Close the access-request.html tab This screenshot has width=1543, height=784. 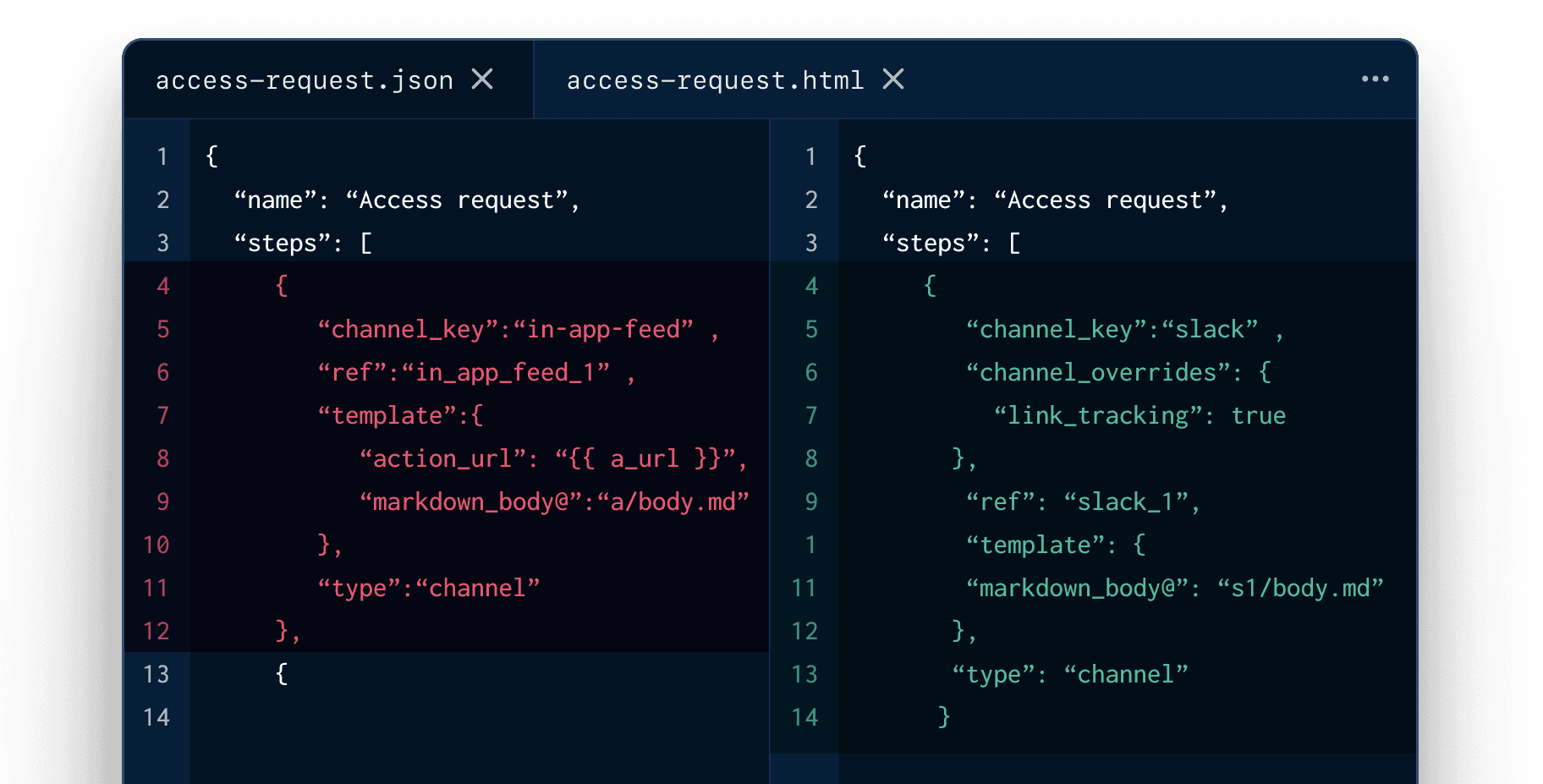click(x=894, y=79)
